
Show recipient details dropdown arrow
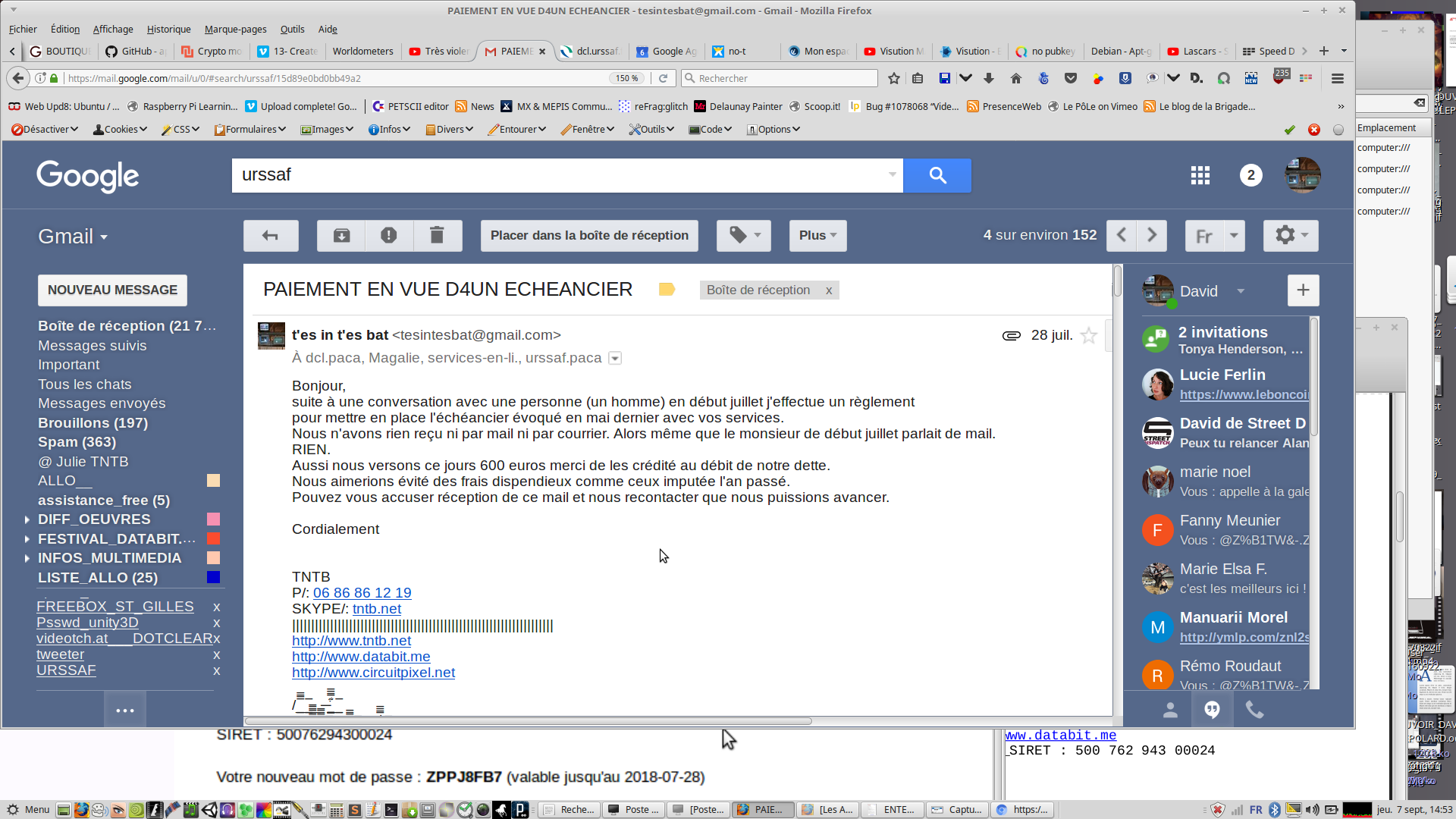click(x=615, y=359)
